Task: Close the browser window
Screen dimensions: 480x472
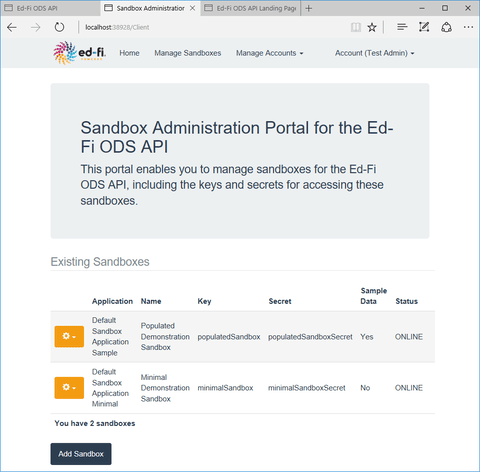Action: (468, 8)
